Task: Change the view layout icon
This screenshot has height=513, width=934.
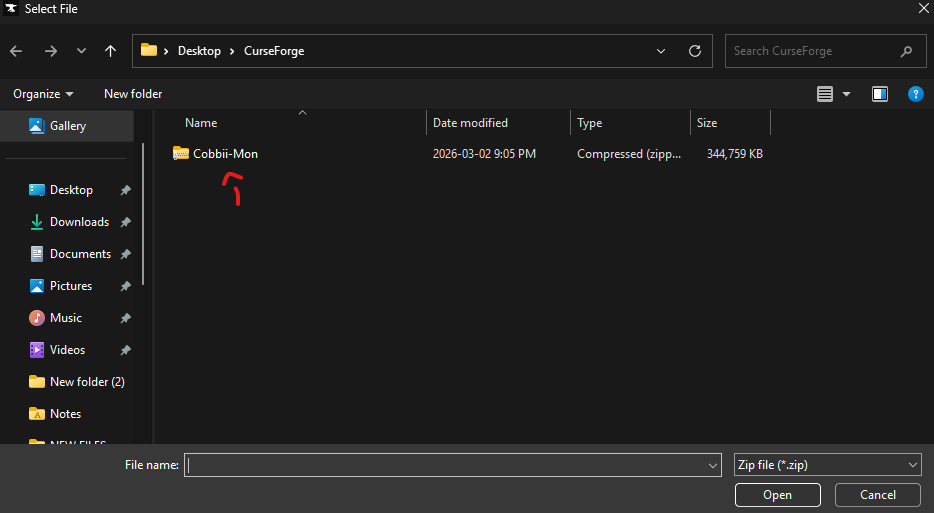Action: [824, 94]
